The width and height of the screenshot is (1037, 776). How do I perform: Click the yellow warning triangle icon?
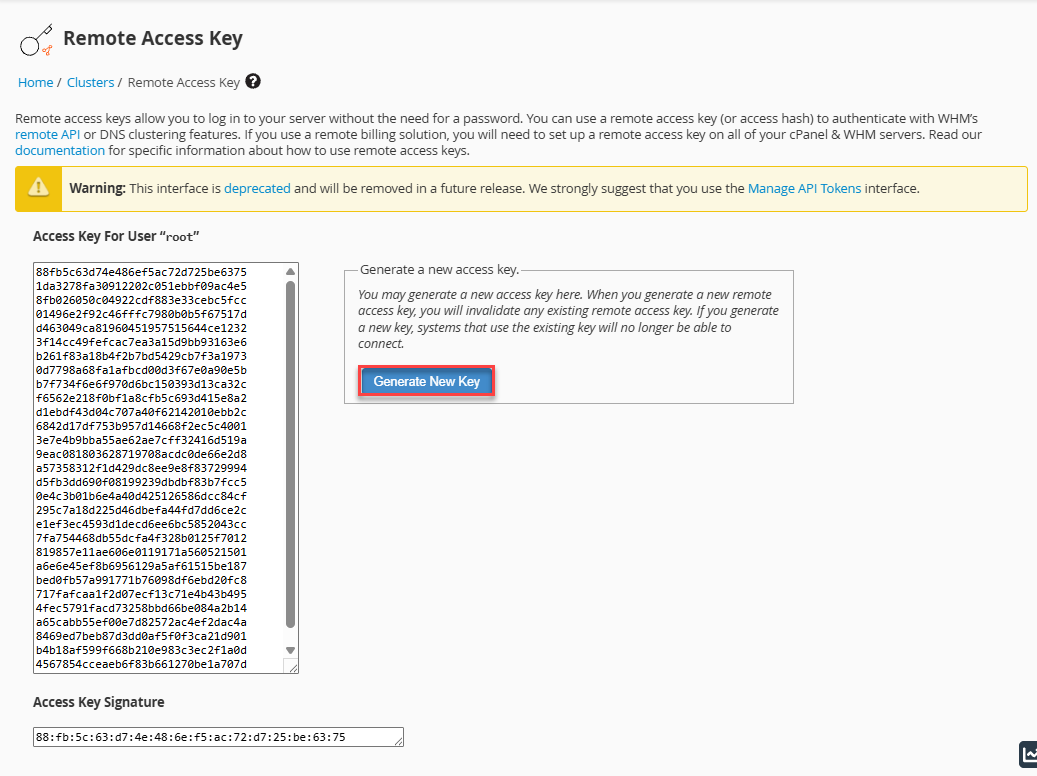click(x=40, y=188)
